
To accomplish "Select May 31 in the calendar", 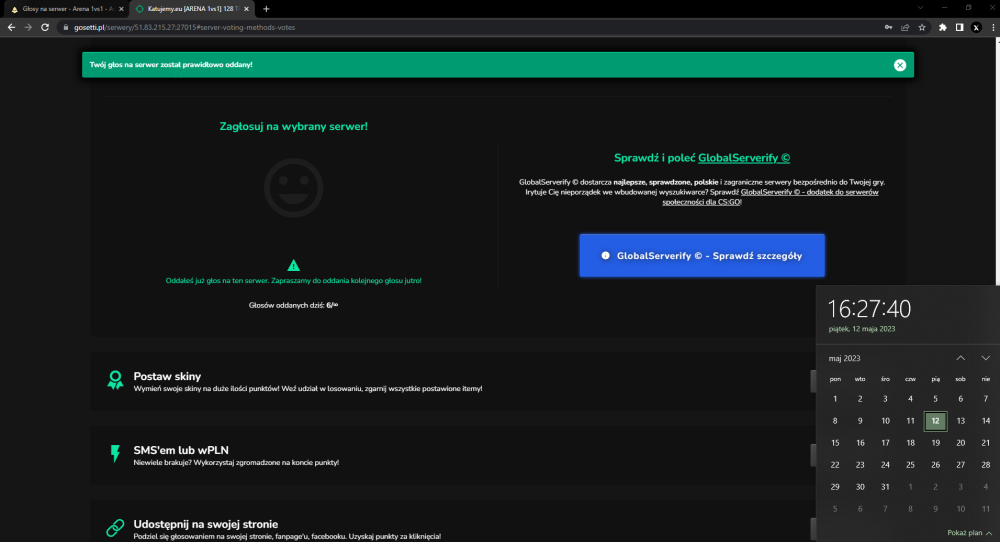I will [x=885, y=487].
